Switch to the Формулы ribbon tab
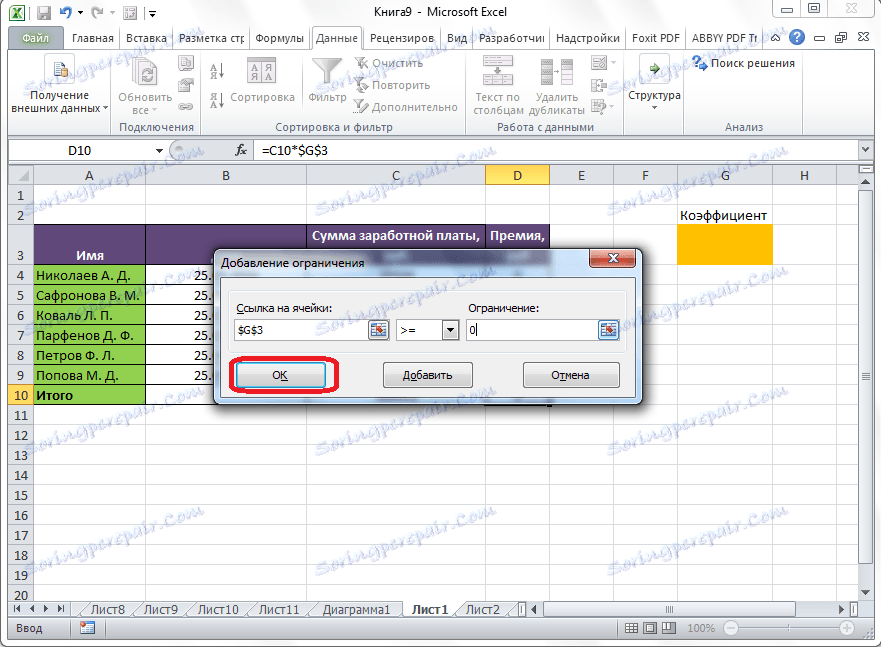This screenshot has width=881, height=647. click(279, 37)
